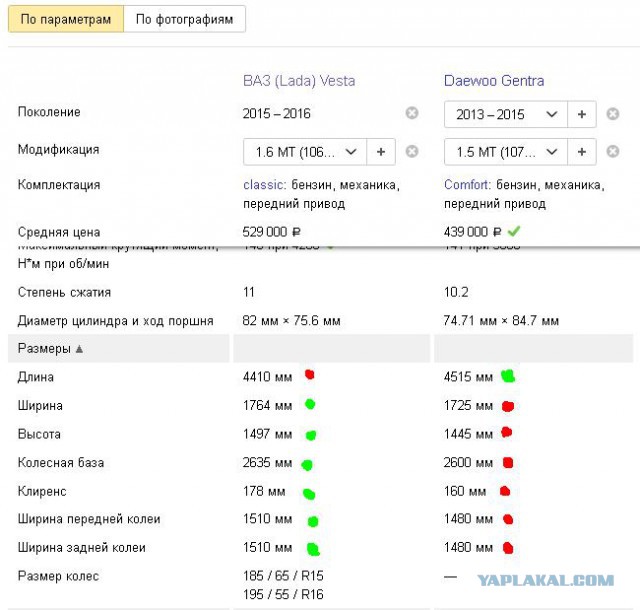Screen dimensions: 640x610
Task: Add another Vesta modification with plus button
Action: [381, 152]
